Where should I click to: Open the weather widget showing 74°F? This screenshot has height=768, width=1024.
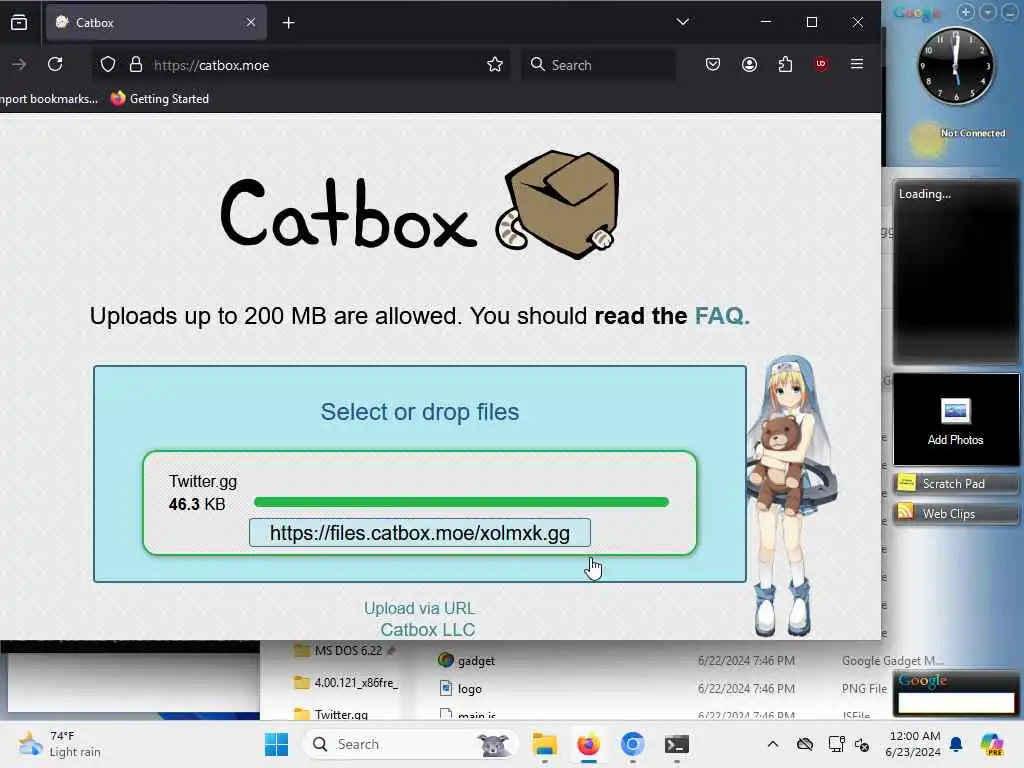pyautogui.click(x=60, y=744)
